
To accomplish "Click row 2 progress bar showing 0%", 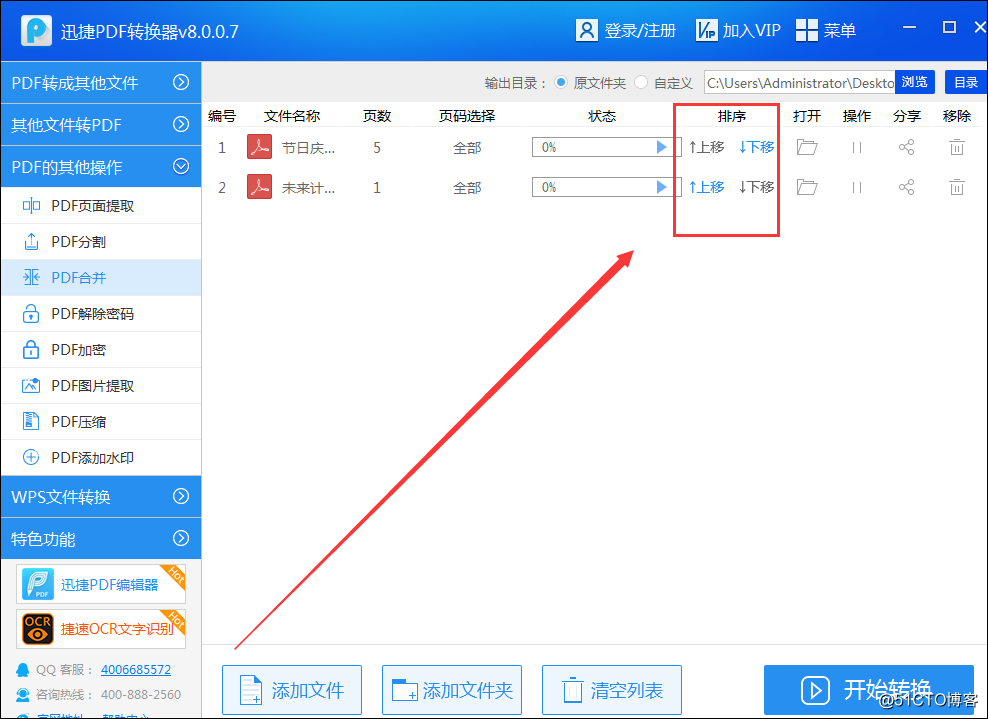I will [x=606, y=187].
